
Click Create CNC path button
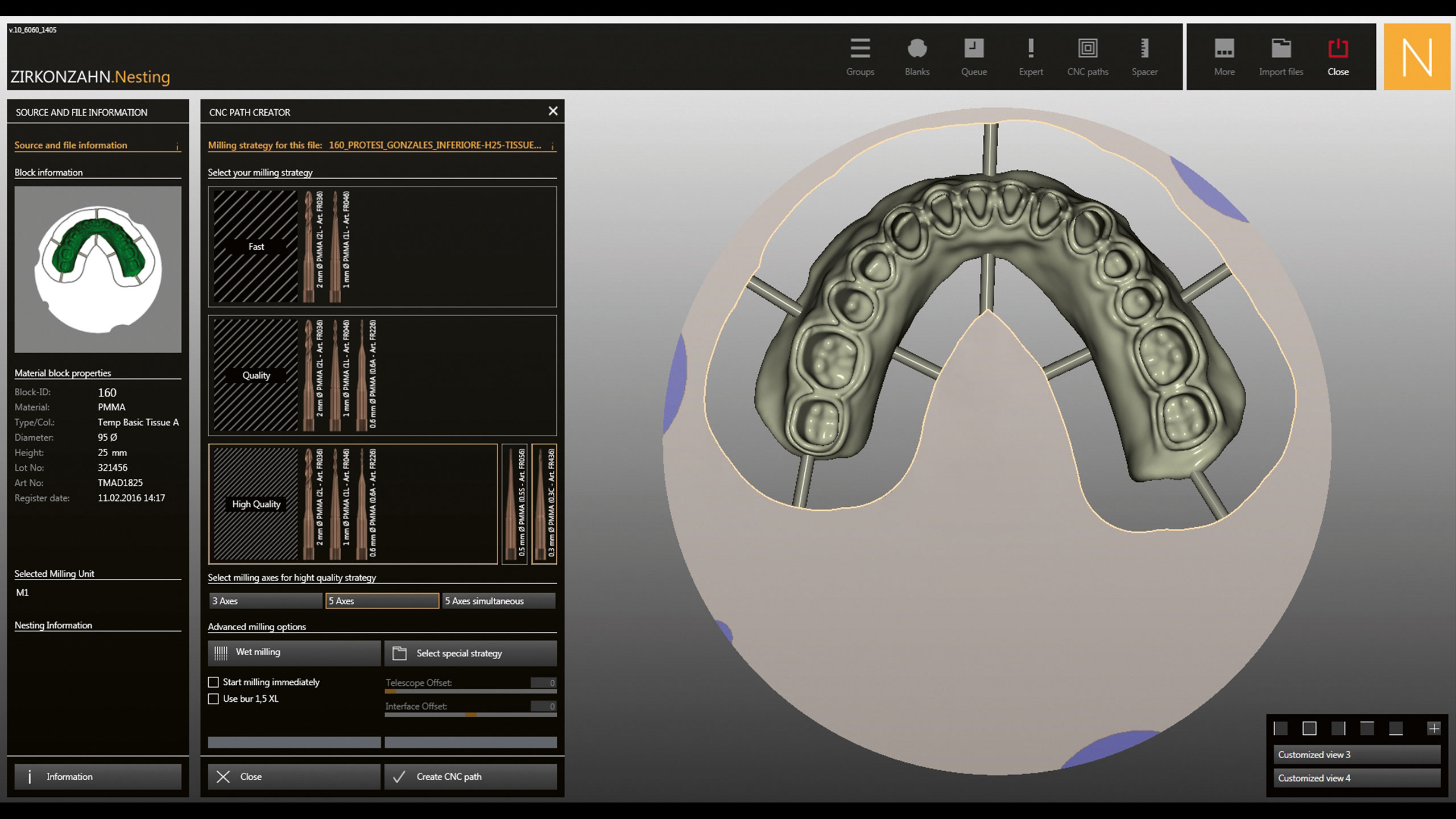click(470, 776)
